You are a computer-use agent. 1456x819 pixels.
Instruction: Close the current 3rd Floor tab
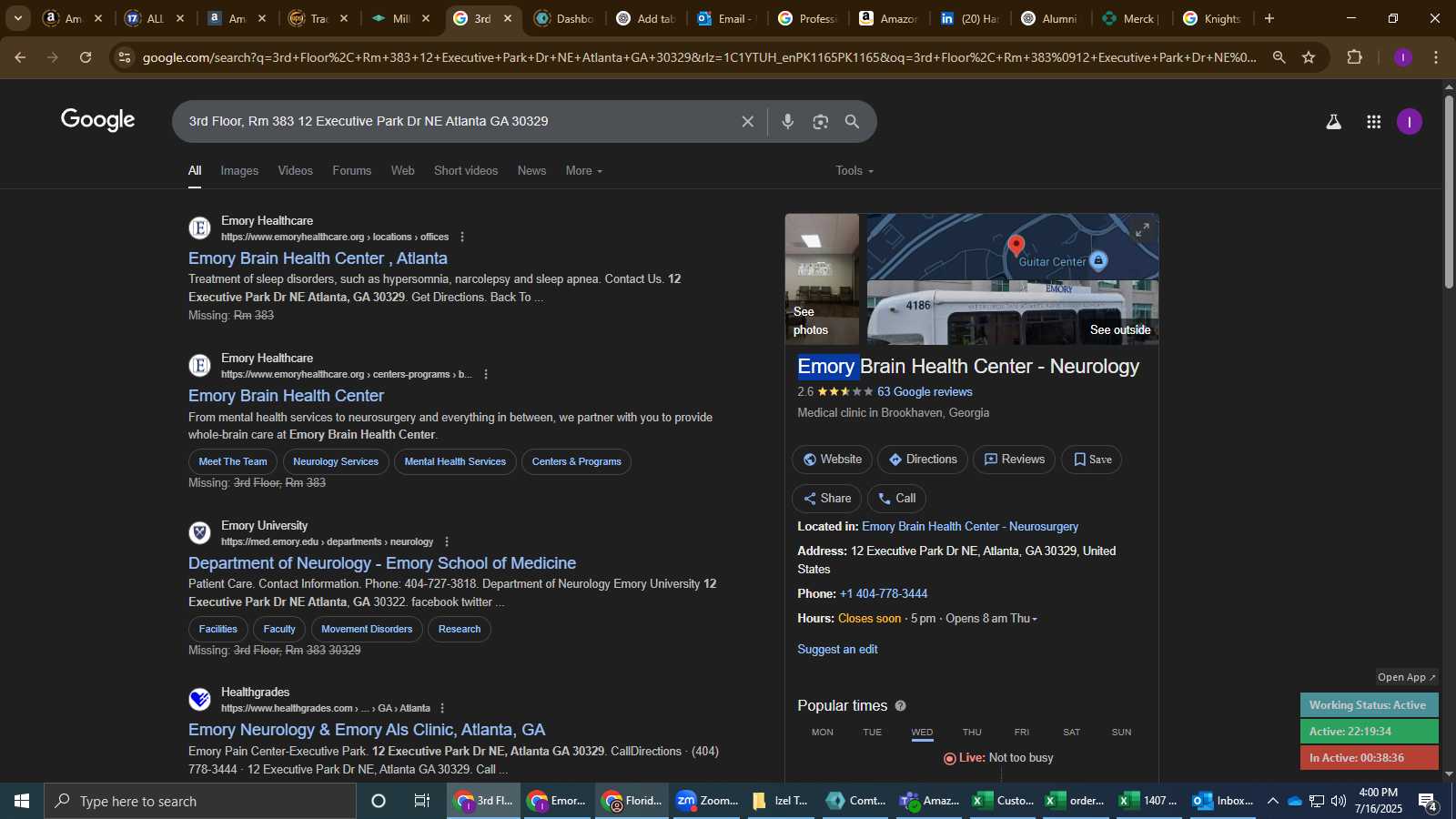[x=508, y=18]
